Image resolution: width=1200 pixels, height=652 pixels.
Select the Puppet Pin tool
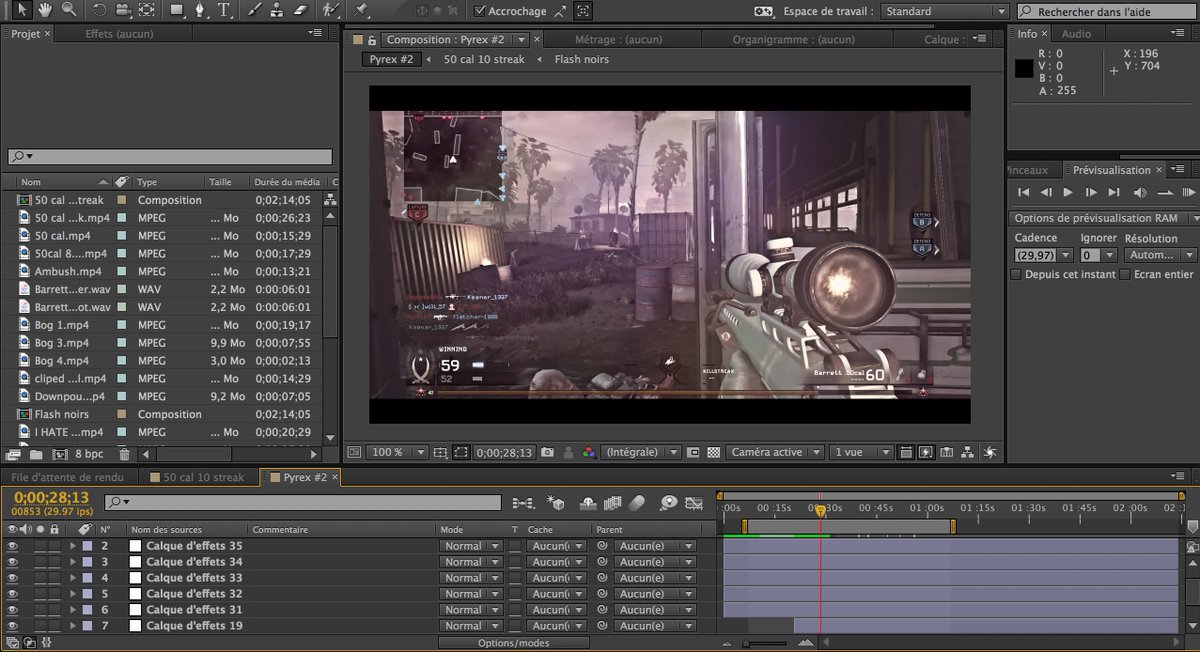pos(360,10)
